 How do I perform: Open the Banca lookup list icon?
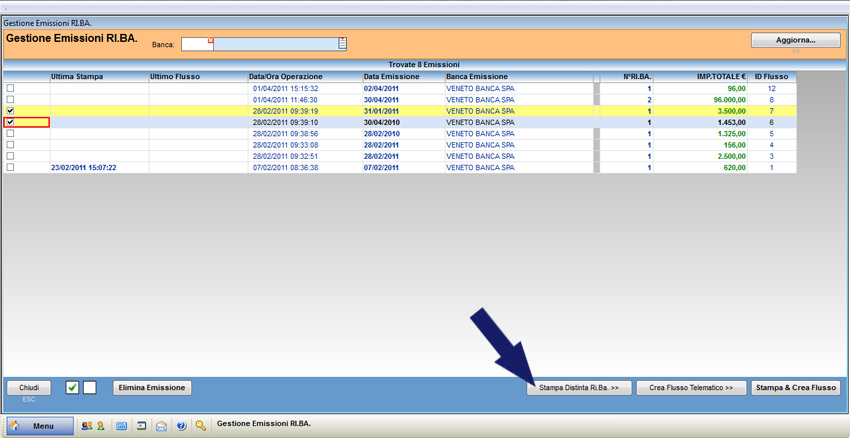click(342, 44)
